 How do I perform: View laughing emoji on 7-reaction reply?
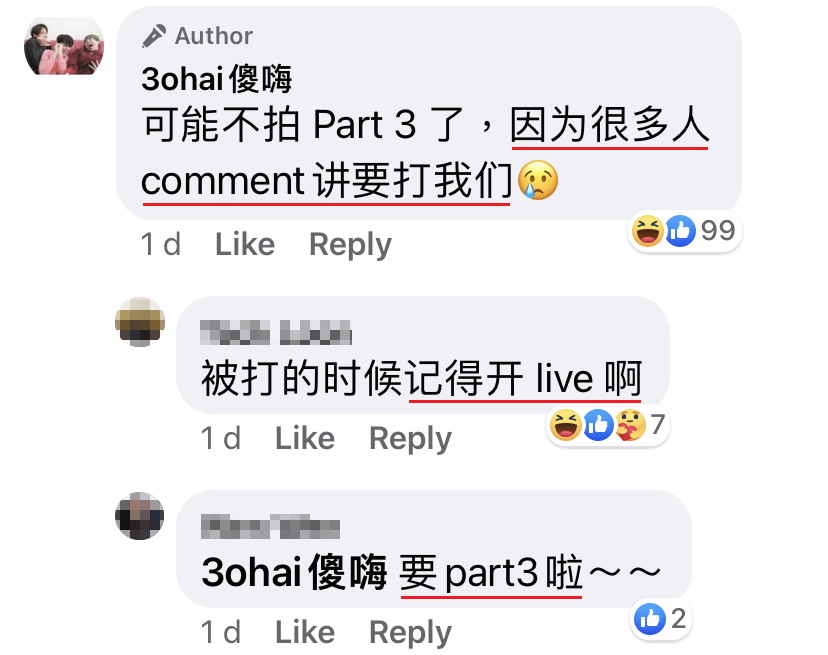pyautogui.click(x=566, y=425)
